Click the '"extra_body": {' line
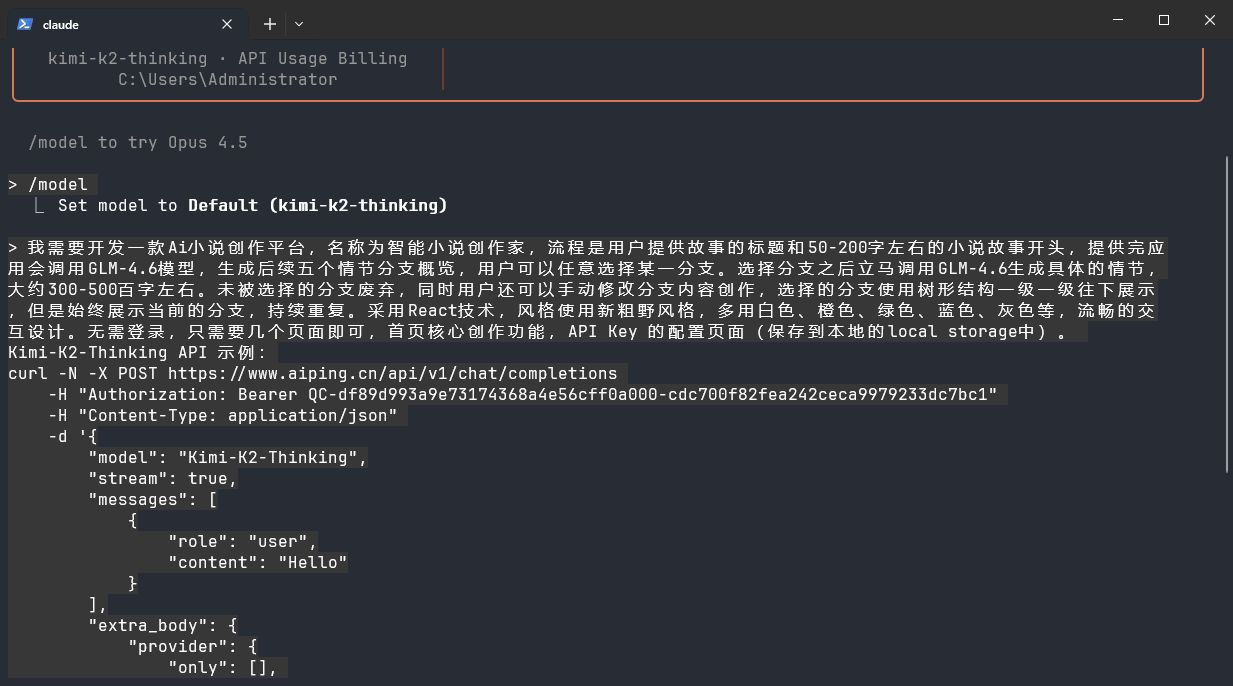Screen dimensions: 1233x686 coord(163,625)
